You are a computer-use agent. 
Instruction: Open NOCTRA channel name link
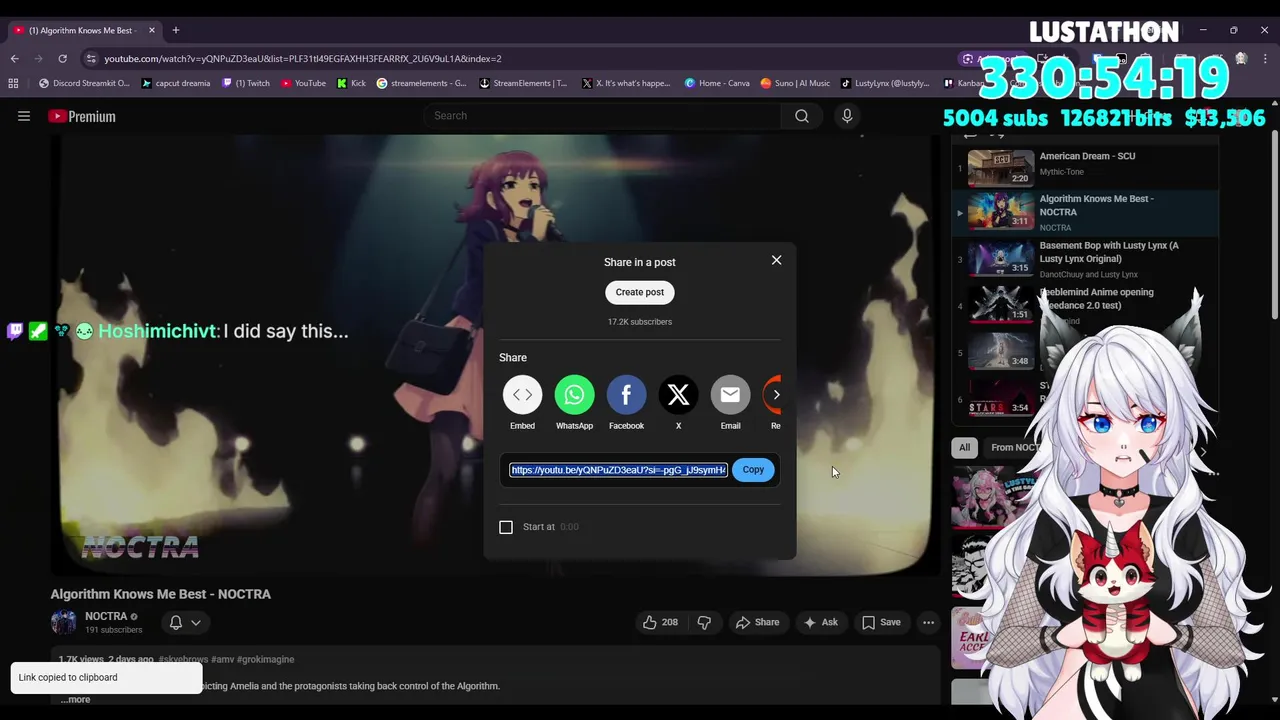pos(106,616)
